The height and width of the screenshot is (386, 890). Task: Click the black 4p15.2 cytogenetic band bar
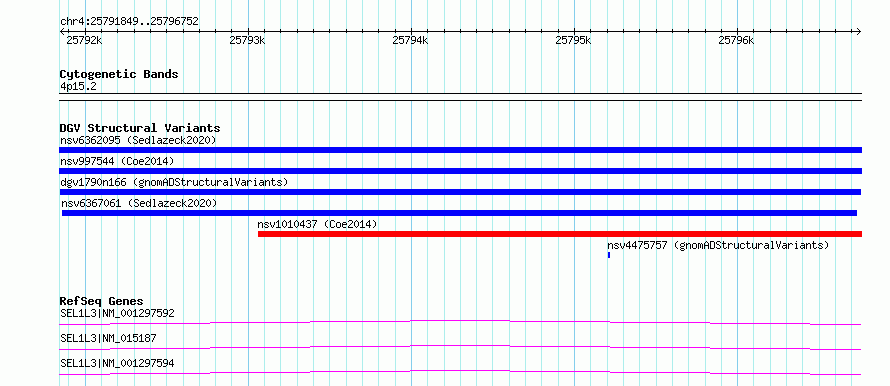click(460, 97)
